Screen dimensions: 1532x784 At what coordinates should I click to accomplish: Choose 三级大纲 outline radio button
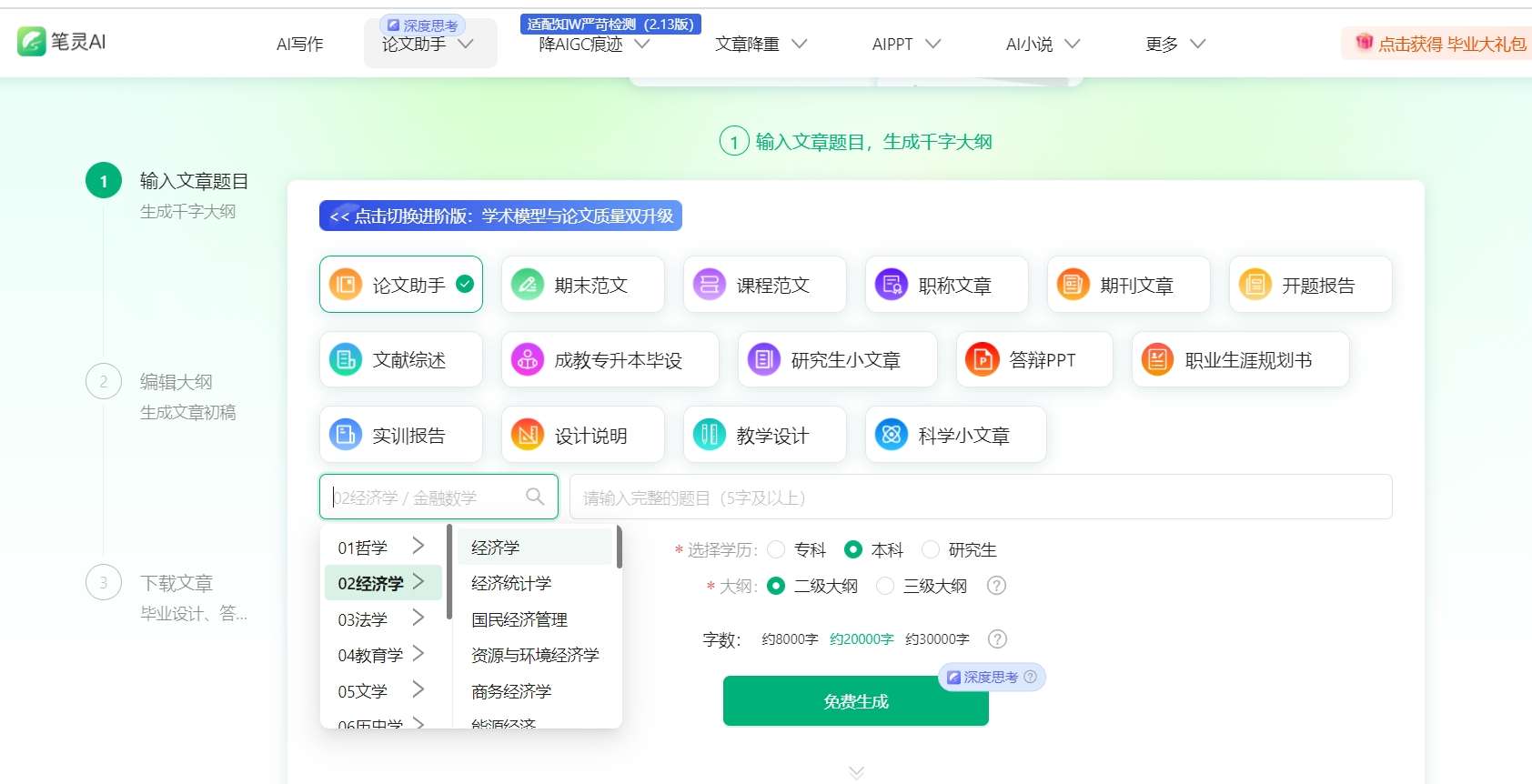click(x=885, y=586)
